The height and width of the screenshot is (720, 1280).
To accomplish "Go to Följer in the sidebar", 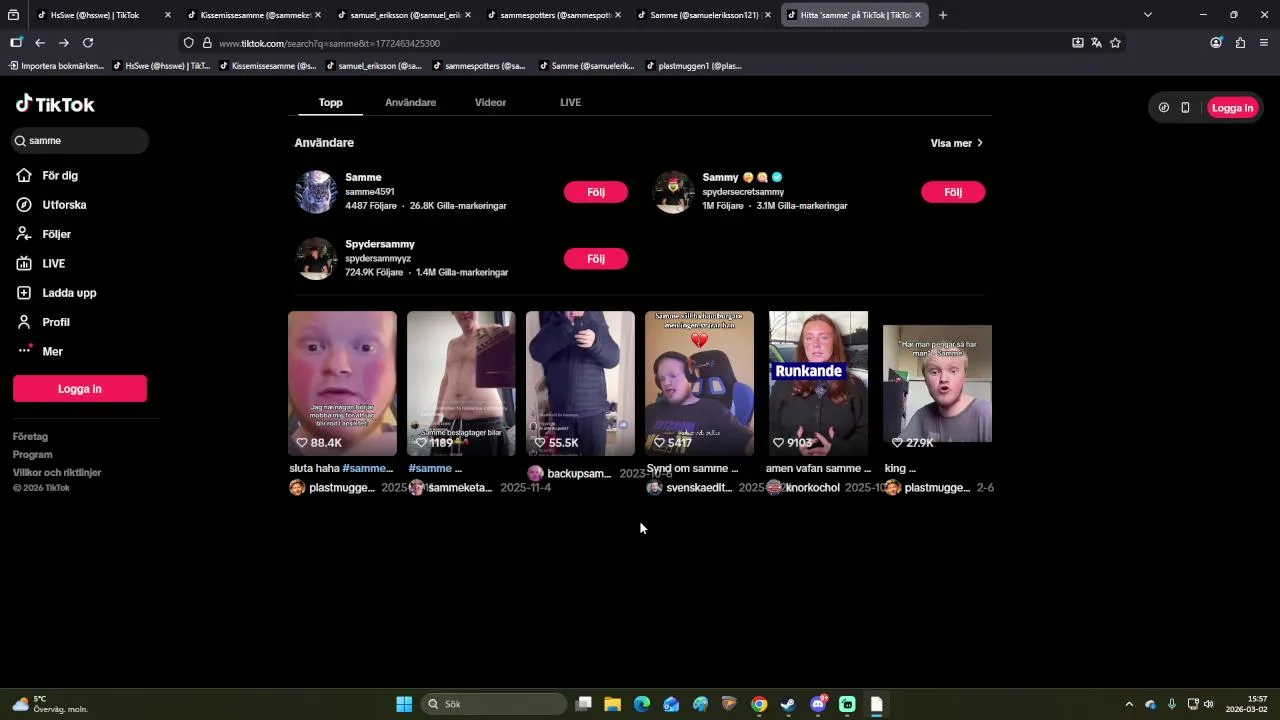I will [56, 234].
